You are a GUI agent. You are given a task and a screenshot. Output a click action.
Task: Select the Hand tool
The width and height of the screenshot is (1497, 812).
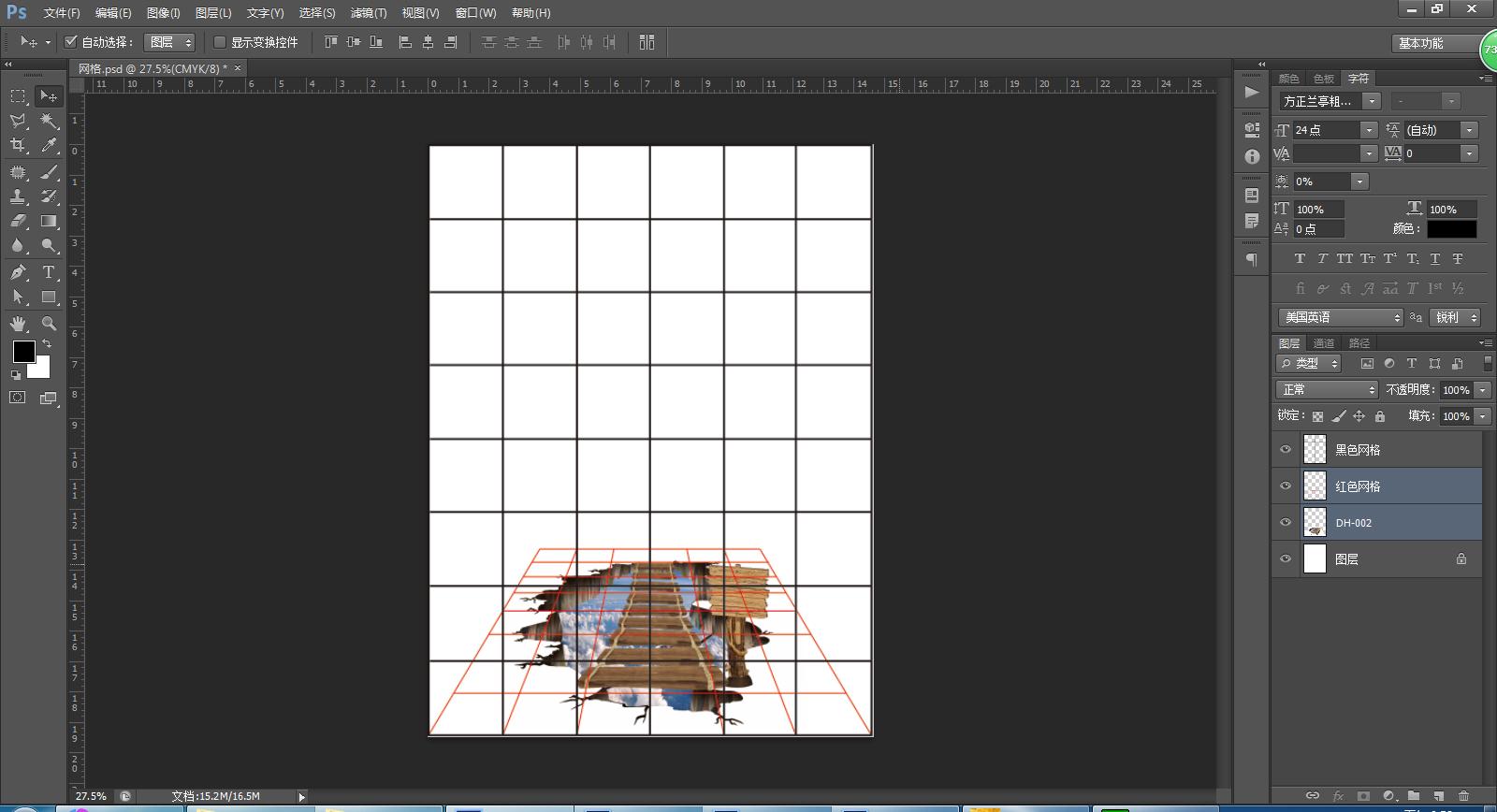click(x=18, y=324)
